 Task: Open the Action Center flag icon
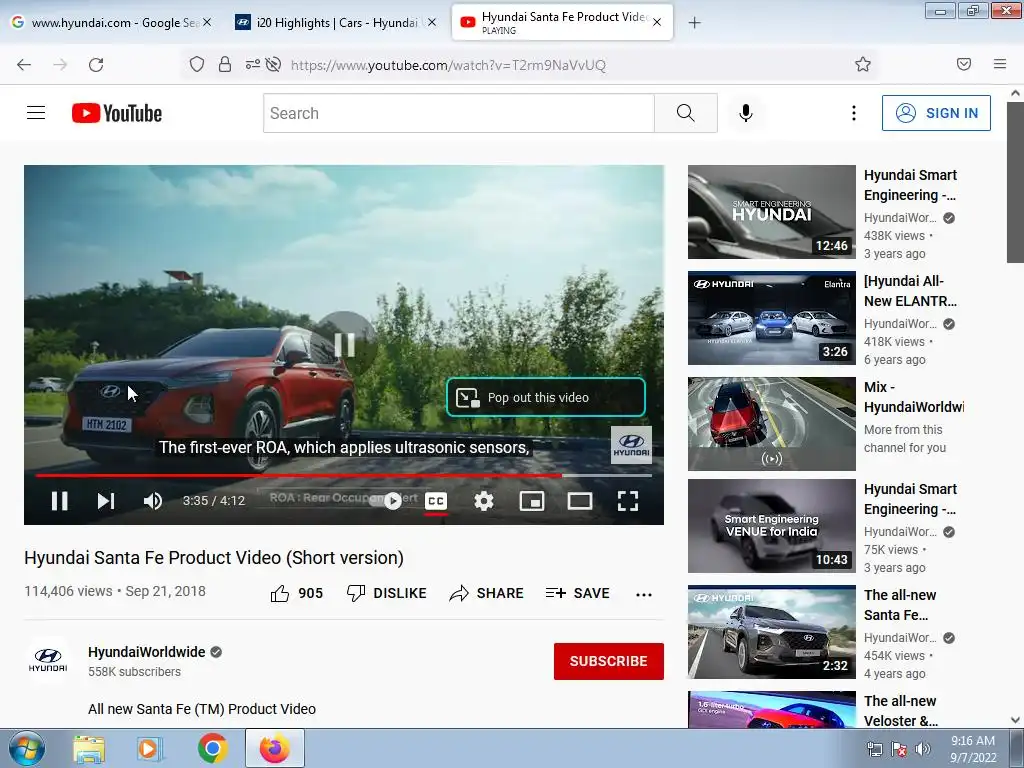899,749
